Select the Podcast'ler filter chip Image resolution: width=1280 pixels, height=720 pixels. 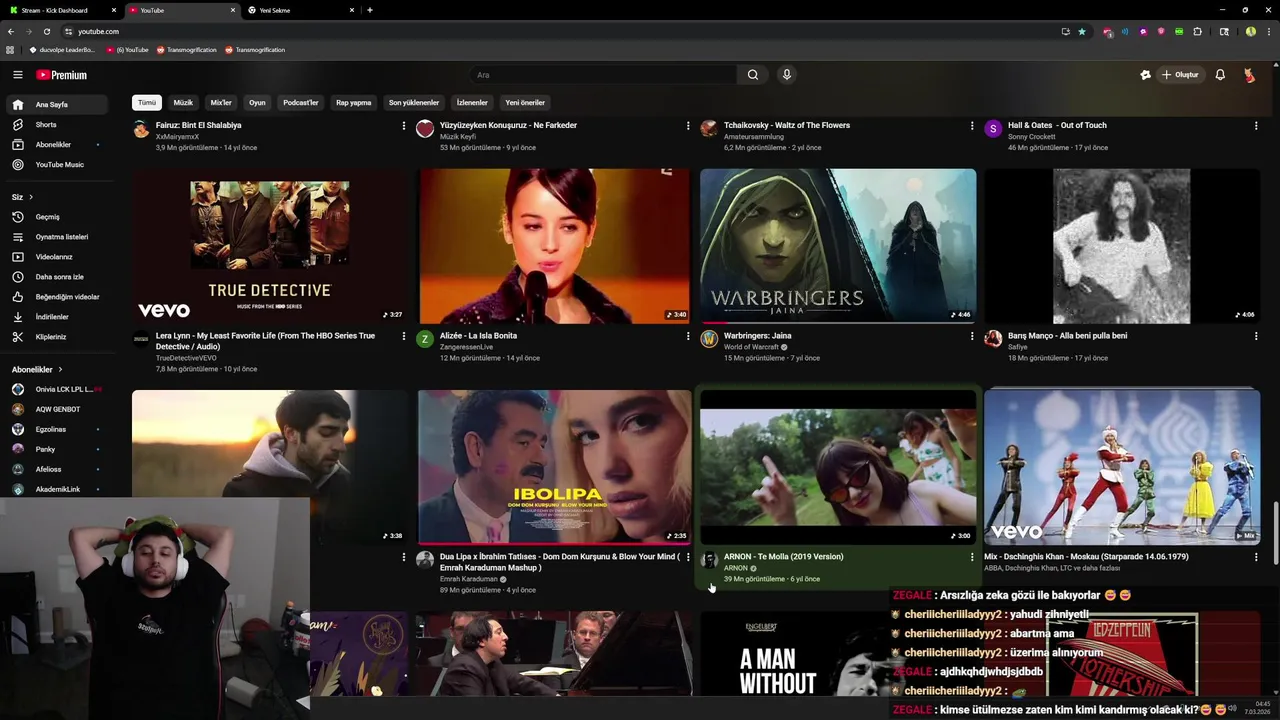(300, 103)
